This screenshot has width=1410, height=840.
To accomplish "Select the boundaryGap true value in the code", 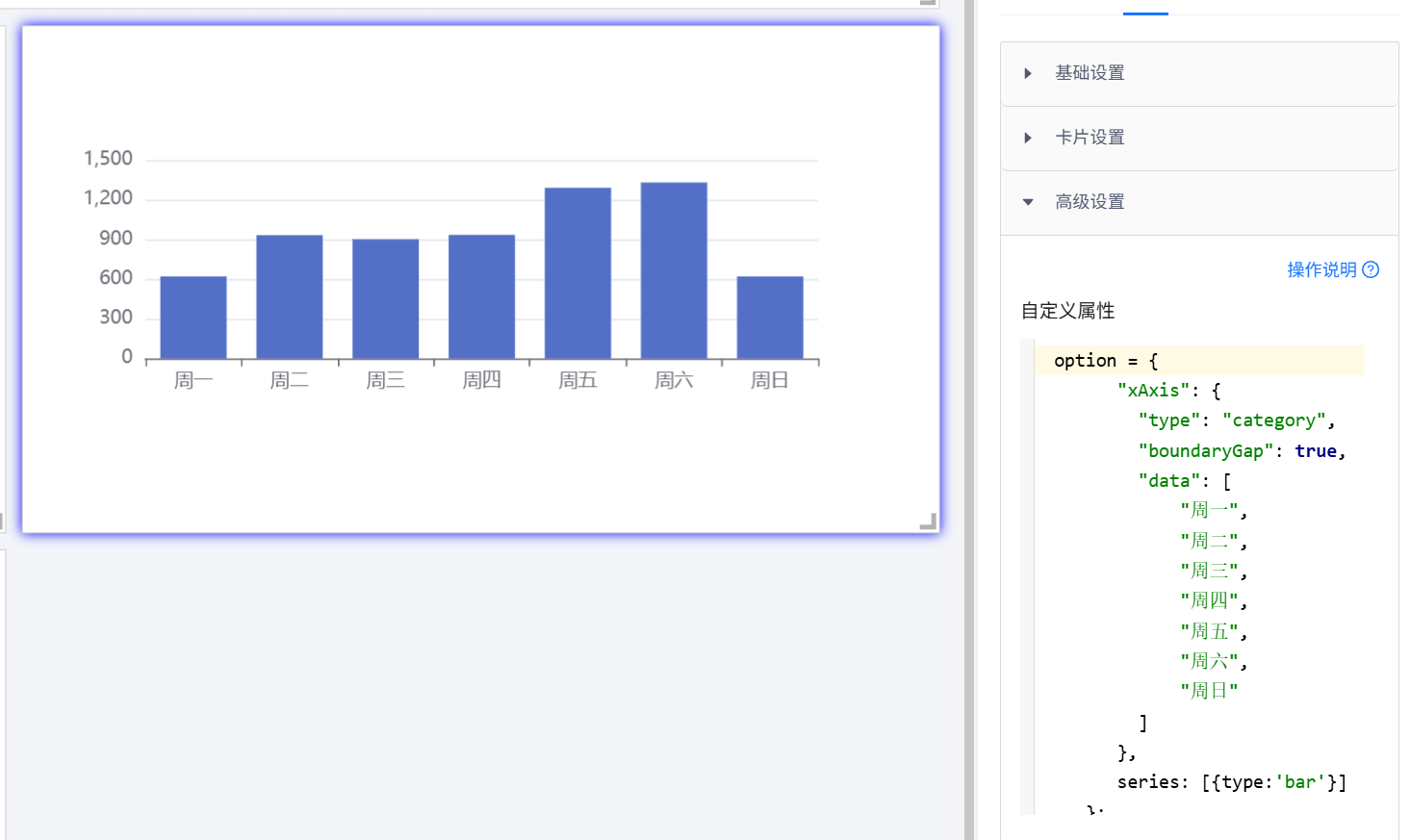I will click(x=1316, y=450).
